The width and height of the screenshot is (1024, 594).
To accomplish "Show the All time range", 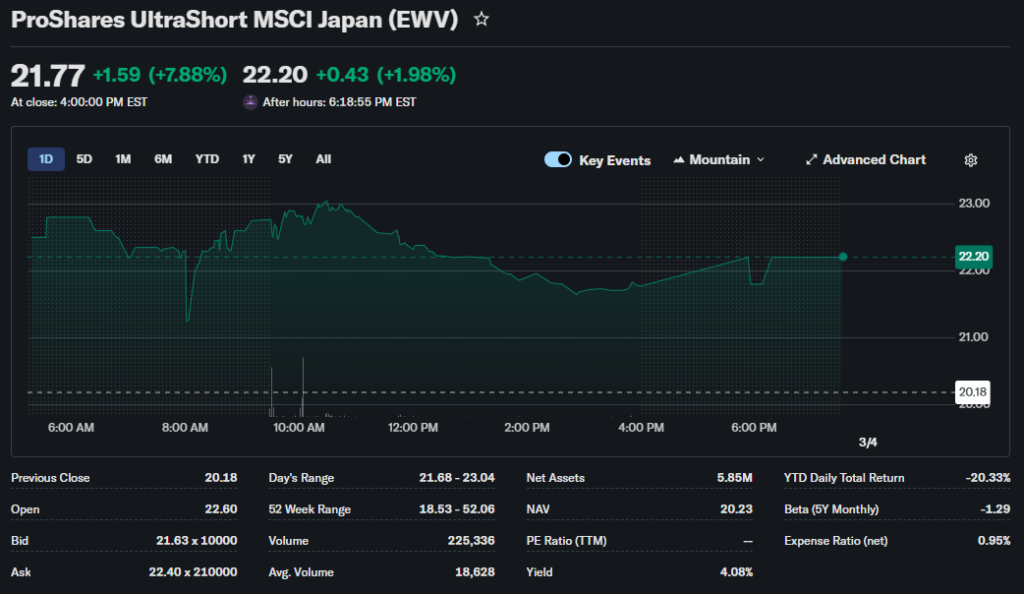I will [323, 159].
